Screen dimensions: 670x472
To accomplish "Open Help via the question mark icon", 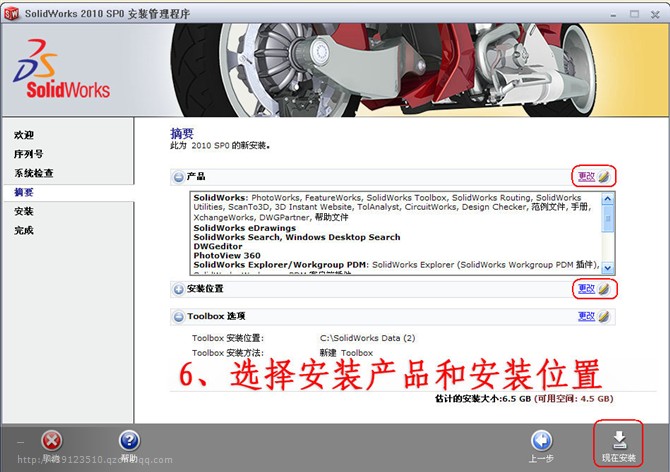I will [129, 441].
